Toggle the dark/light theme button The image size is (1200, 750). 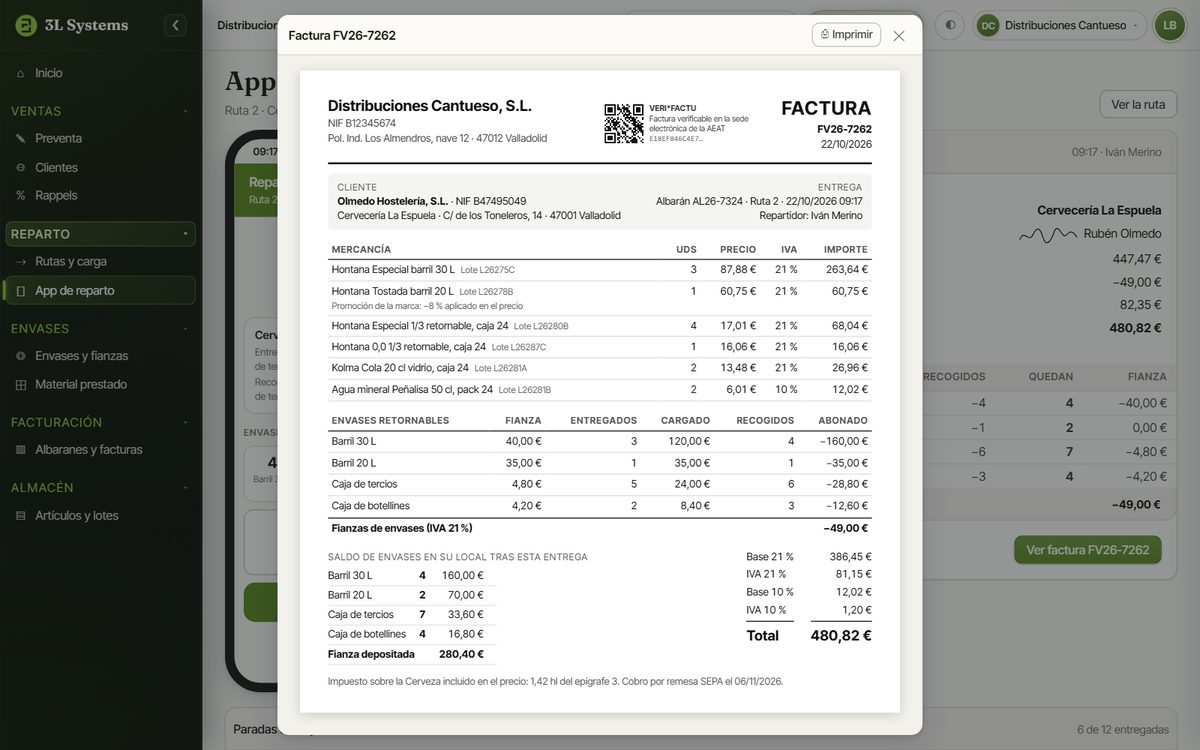pyautogui.click(x=950, y=26)
